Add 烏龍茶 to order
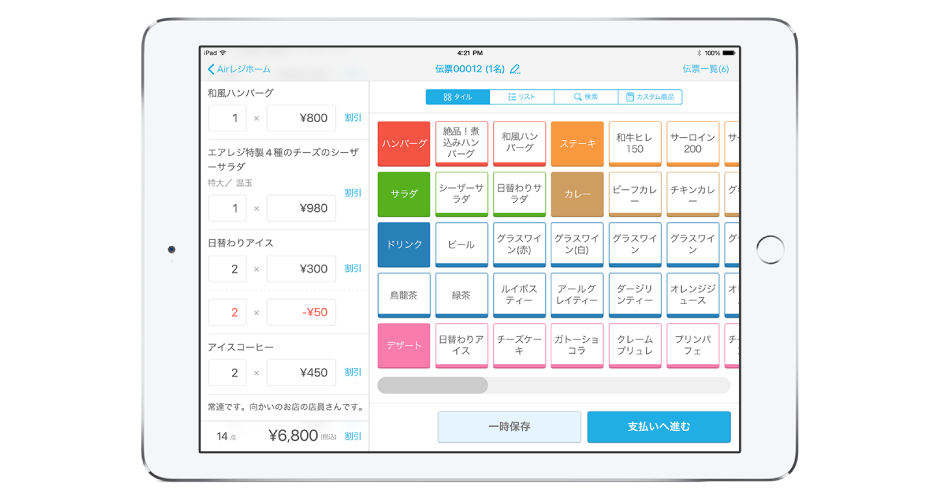 point(404,295)
